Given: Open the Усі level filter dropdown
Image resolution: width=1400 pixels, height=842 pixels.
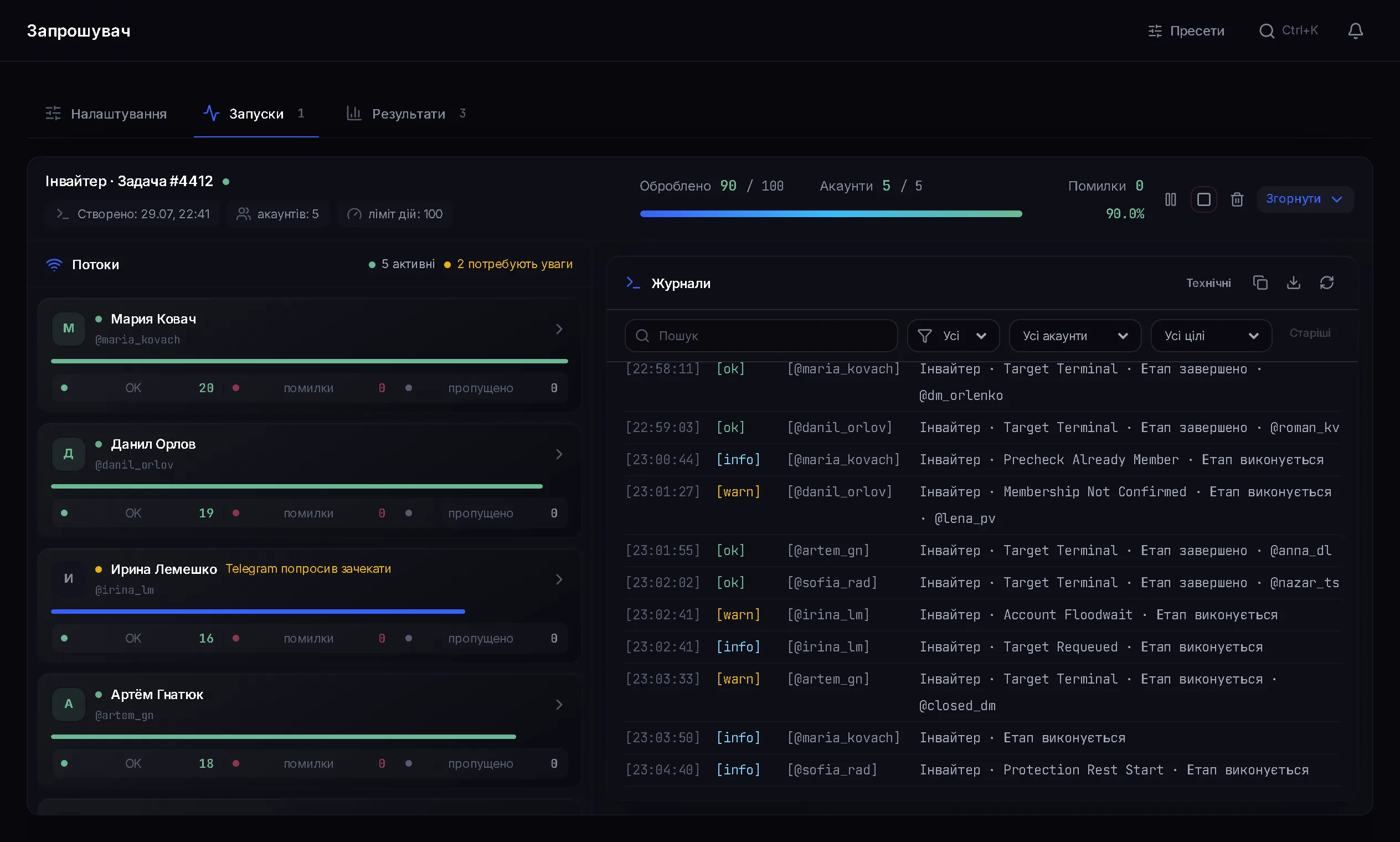Looking at the screenshot, I should point(953,336).
